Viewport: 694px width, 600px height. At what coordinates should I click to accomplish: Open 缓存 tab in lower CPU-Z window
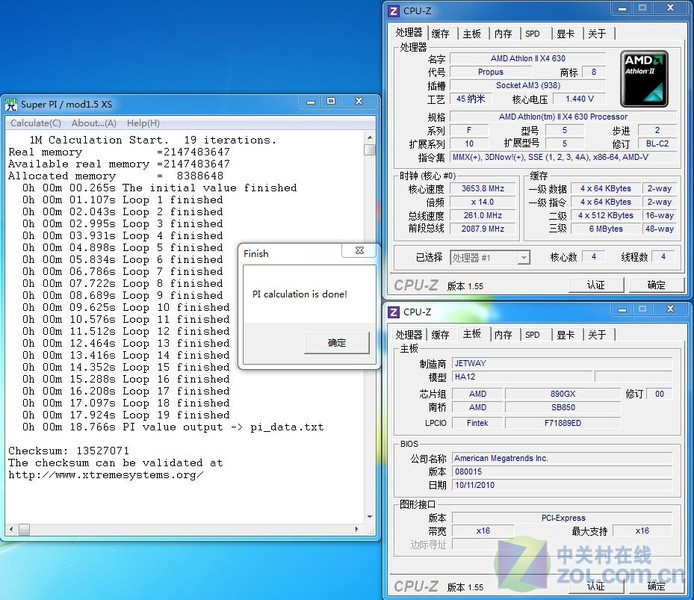(440, 335)
